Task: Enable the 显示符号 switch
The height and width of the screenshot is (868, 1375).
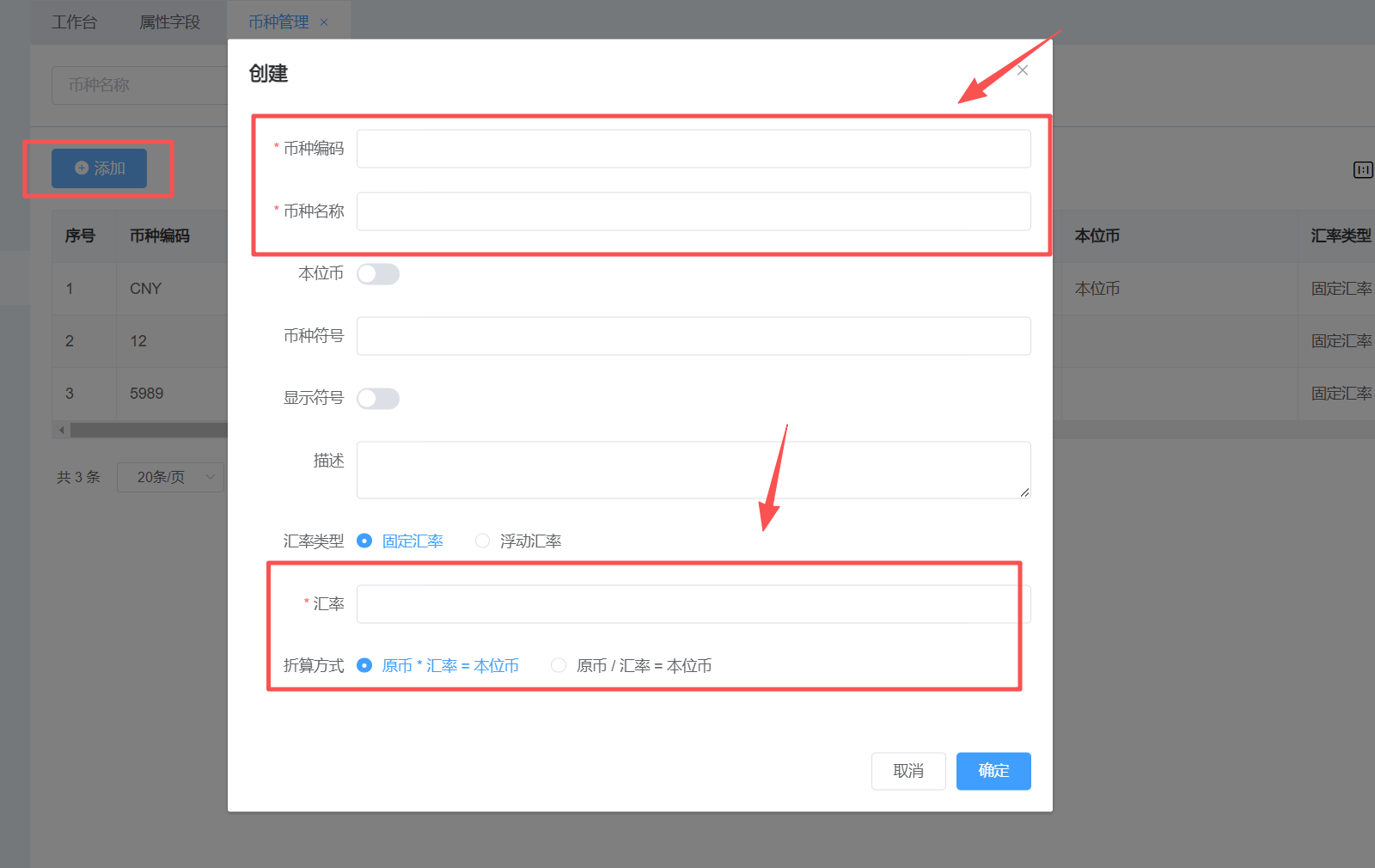Action: pos(378,399)
